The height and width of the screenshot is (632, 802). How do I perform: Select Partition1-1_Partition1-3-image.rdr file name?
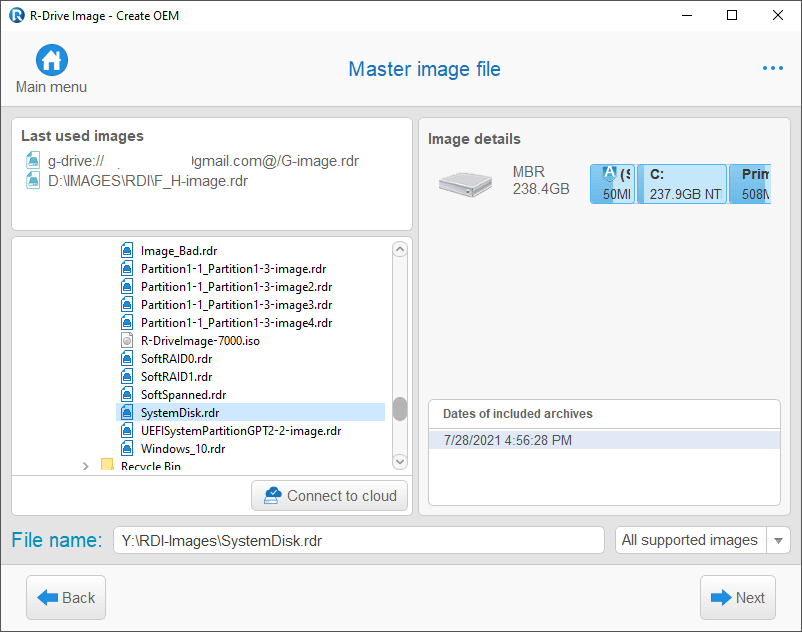pyautogui.click(x=234, y=269)
